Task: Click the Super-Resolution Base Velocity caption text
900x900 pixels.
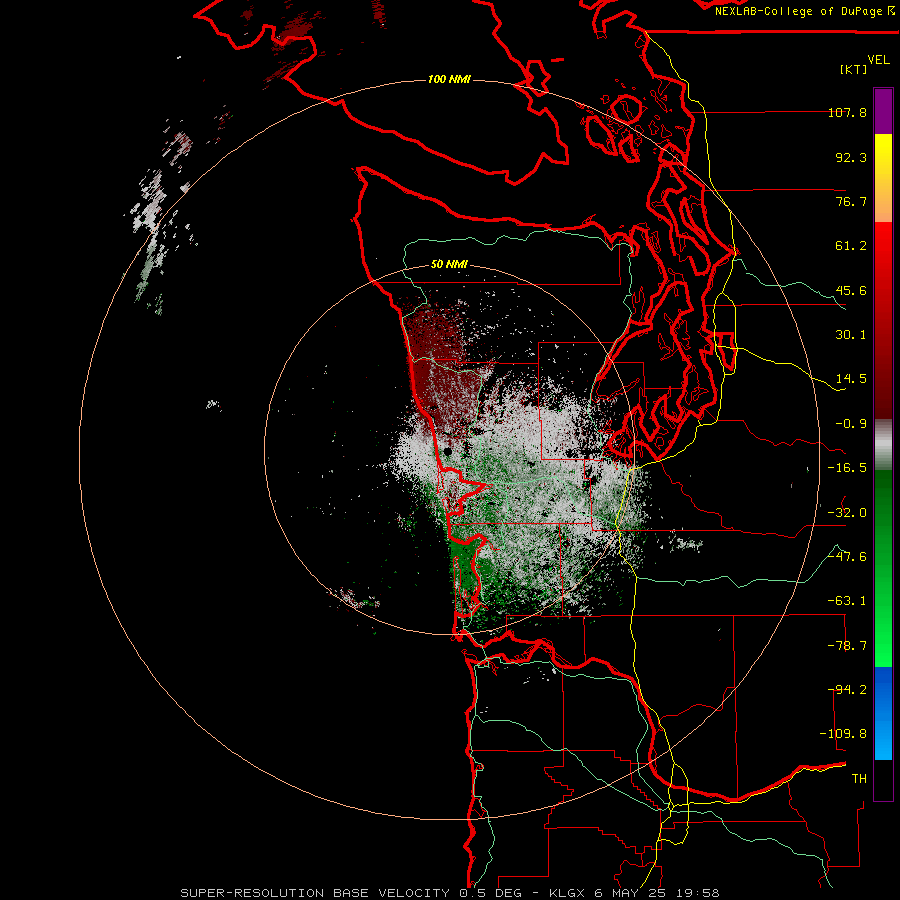Action: [x=449, y=893]
